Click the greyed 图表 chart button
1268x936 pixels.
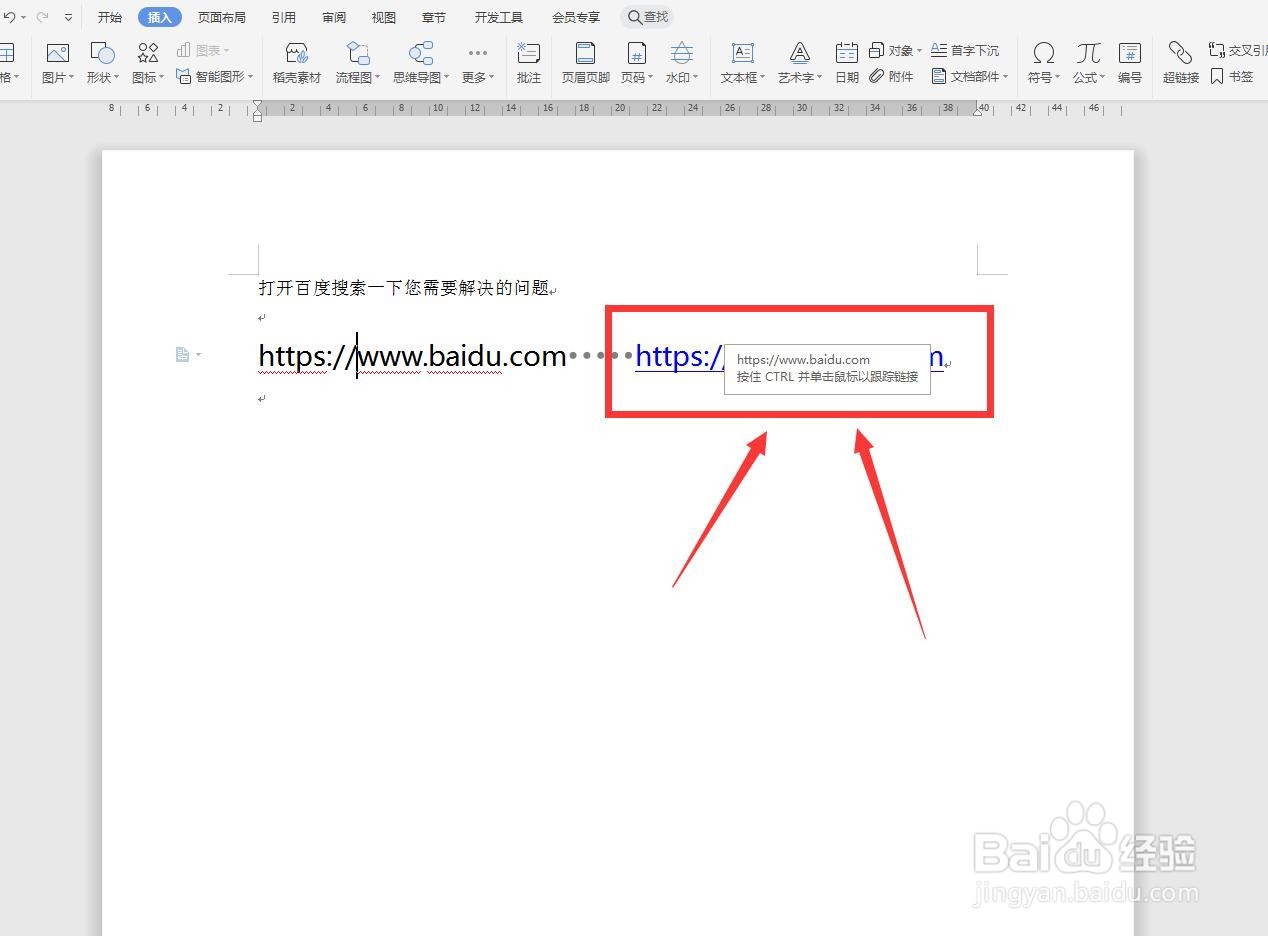[x=202, y=50]
